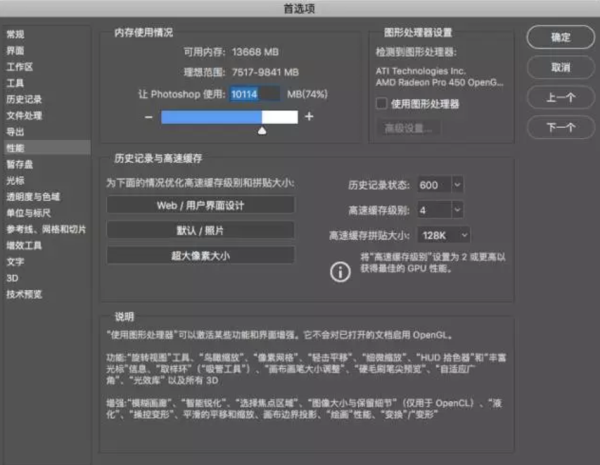Click the minus icon beside memory slider
The width and height of the screenshot is (600, 465).
[149, 117]
